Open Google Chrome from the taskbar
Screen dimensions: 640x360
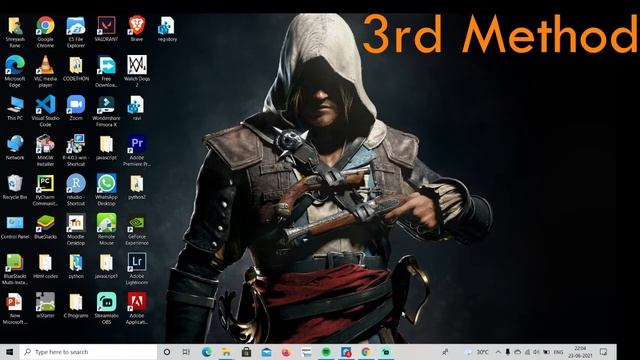click(x=366, y=352)
